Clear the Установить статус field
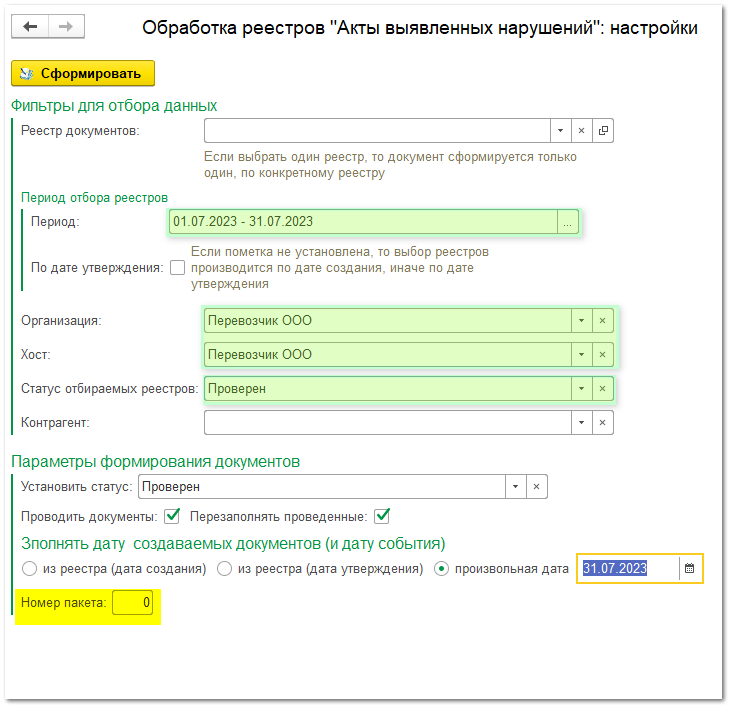Screen dimensions: 731x708 pyautogui.click(x=536, y=487)
